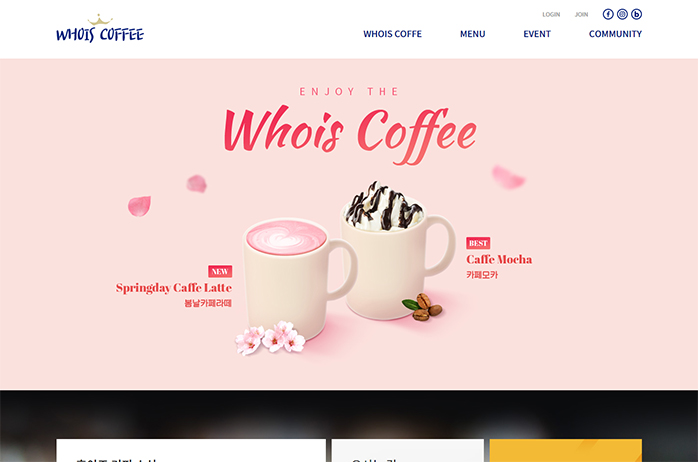Select the Springday Caffe Latte title
Image resolution: width=698 pixels, height=462 pixels.
pyautogui.click(x=174, y=288)
